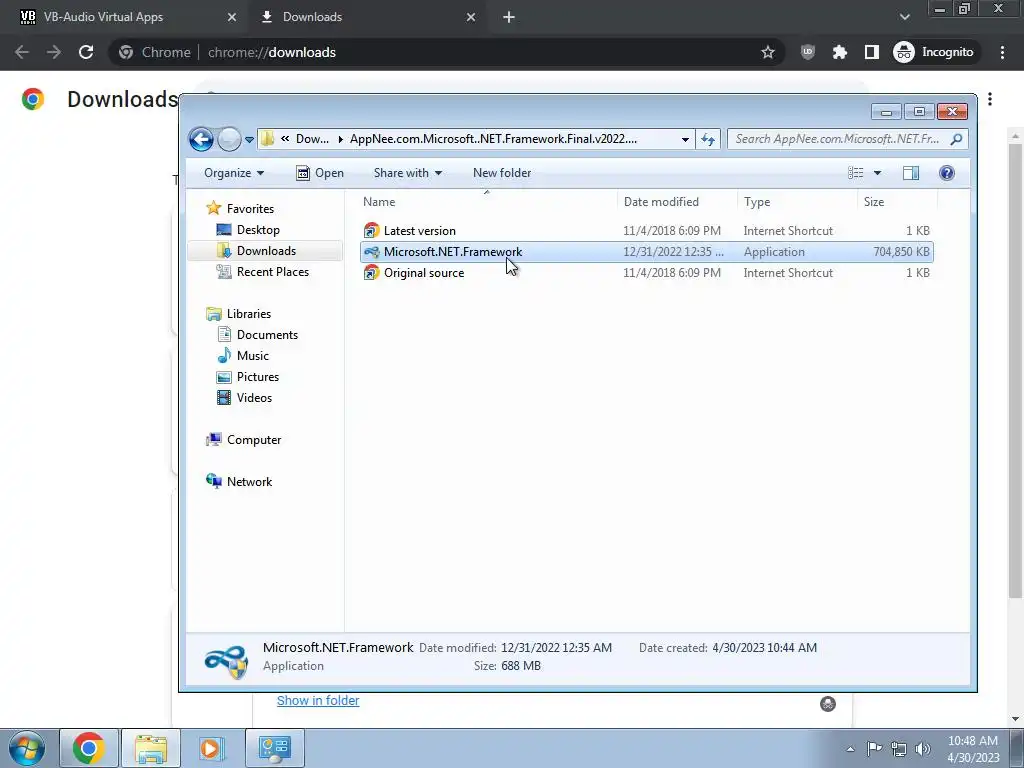Close the VB-Audio Virtual Apps tab
The height and width of the screenshot is (768, 1024).
tap(231, 17)
